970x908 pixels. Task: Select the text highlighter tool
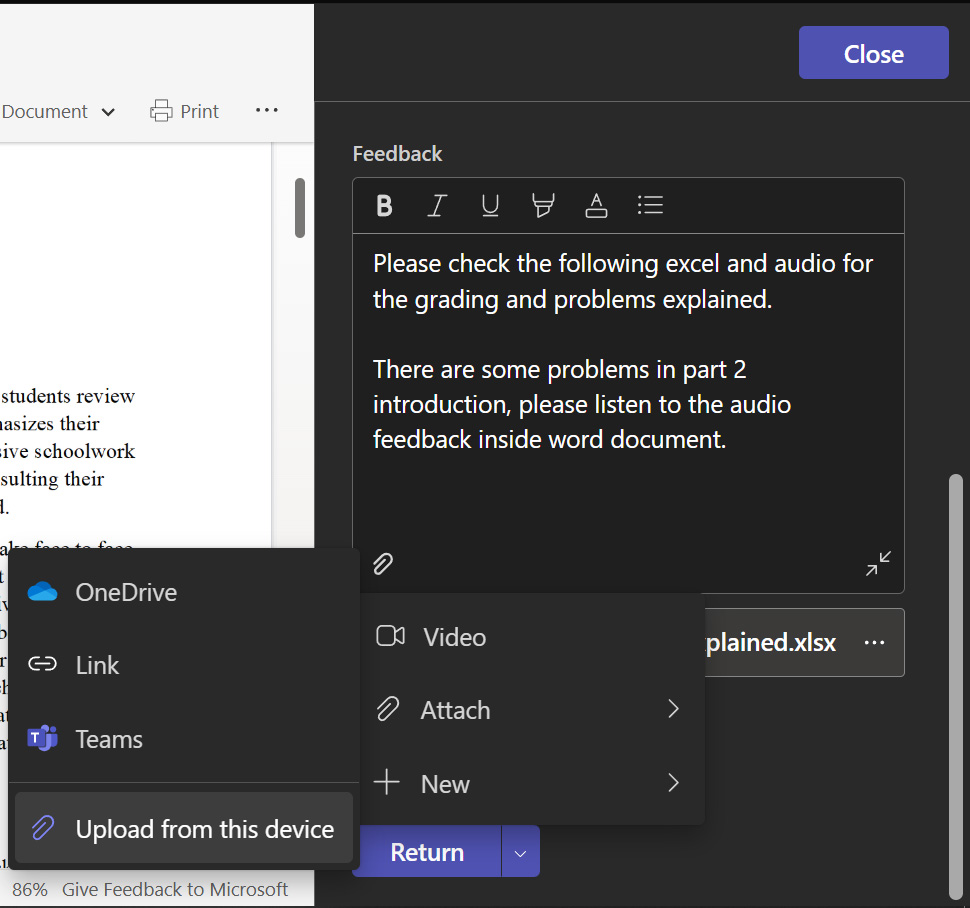pos(543,206)
